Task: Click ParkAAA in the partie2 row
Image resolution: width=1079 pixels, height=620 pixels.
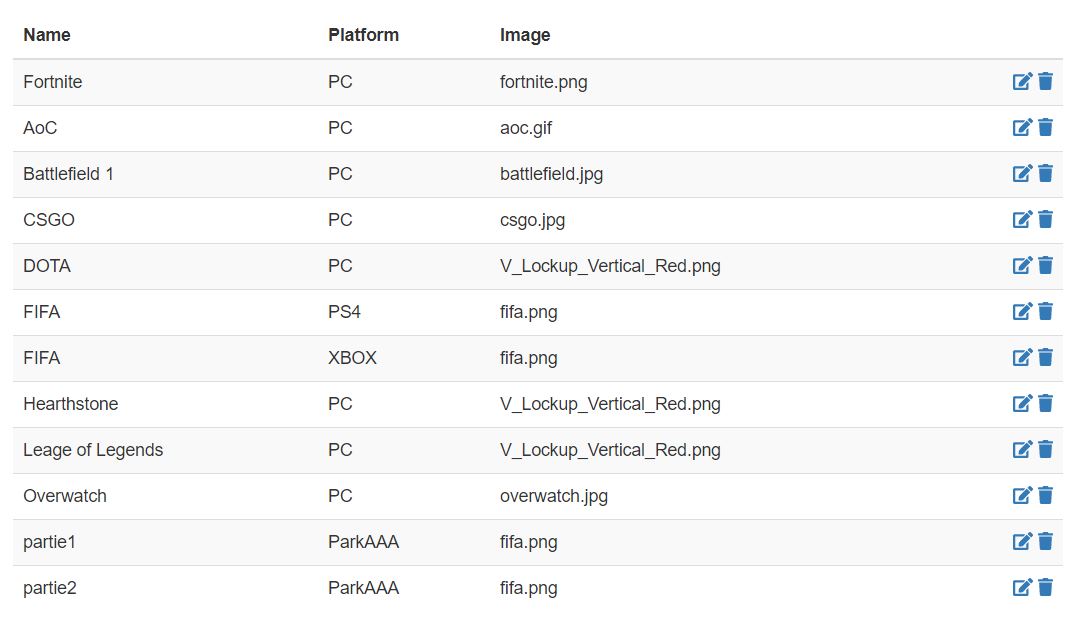Action: (x=363, y=588)
